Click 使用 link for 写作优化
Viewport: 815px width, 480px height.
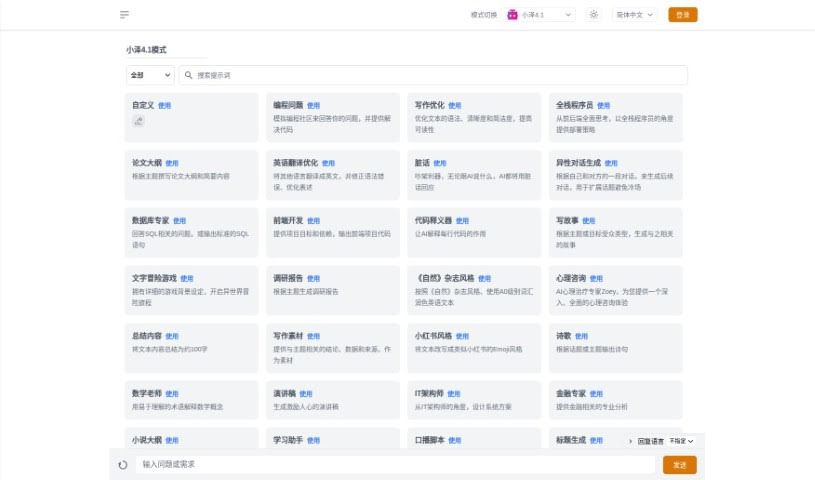(x=455, y=106)
